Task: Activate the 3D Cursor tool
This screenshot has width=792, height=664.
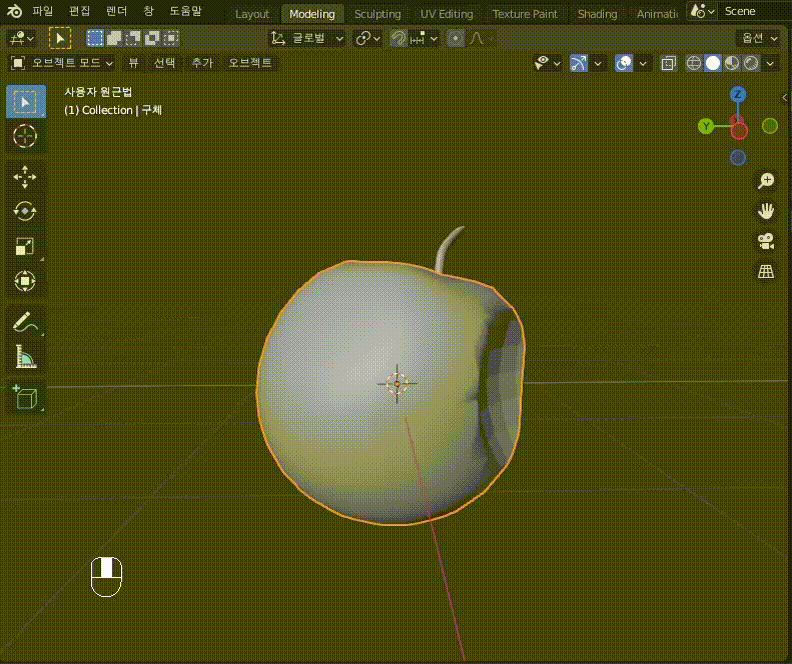Action: [25, 136]
